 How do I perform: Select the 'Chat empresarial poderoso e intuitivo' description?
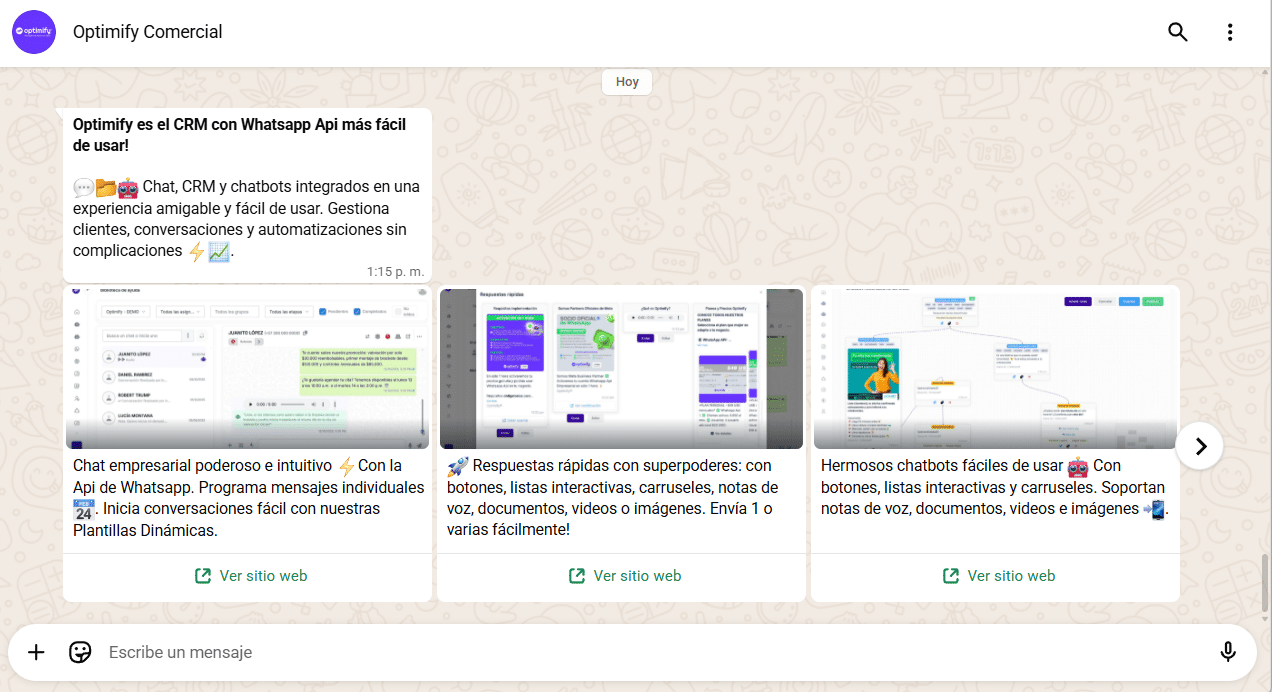coord(248,498)
